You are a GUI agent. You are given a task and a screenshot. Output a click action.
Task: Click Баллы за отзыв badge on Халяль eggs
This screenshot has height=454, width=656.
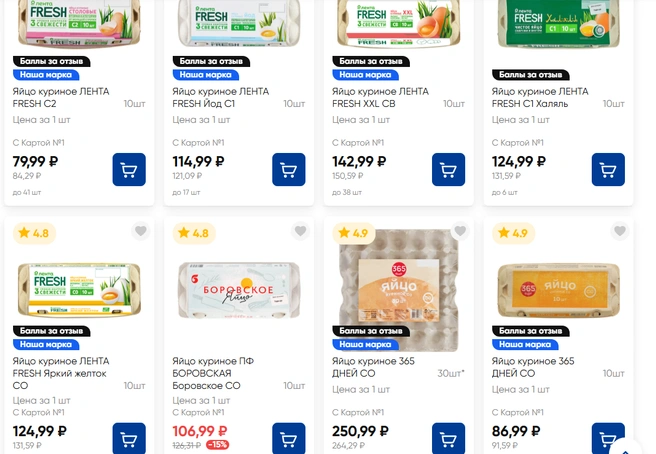[x=533, y=74]
